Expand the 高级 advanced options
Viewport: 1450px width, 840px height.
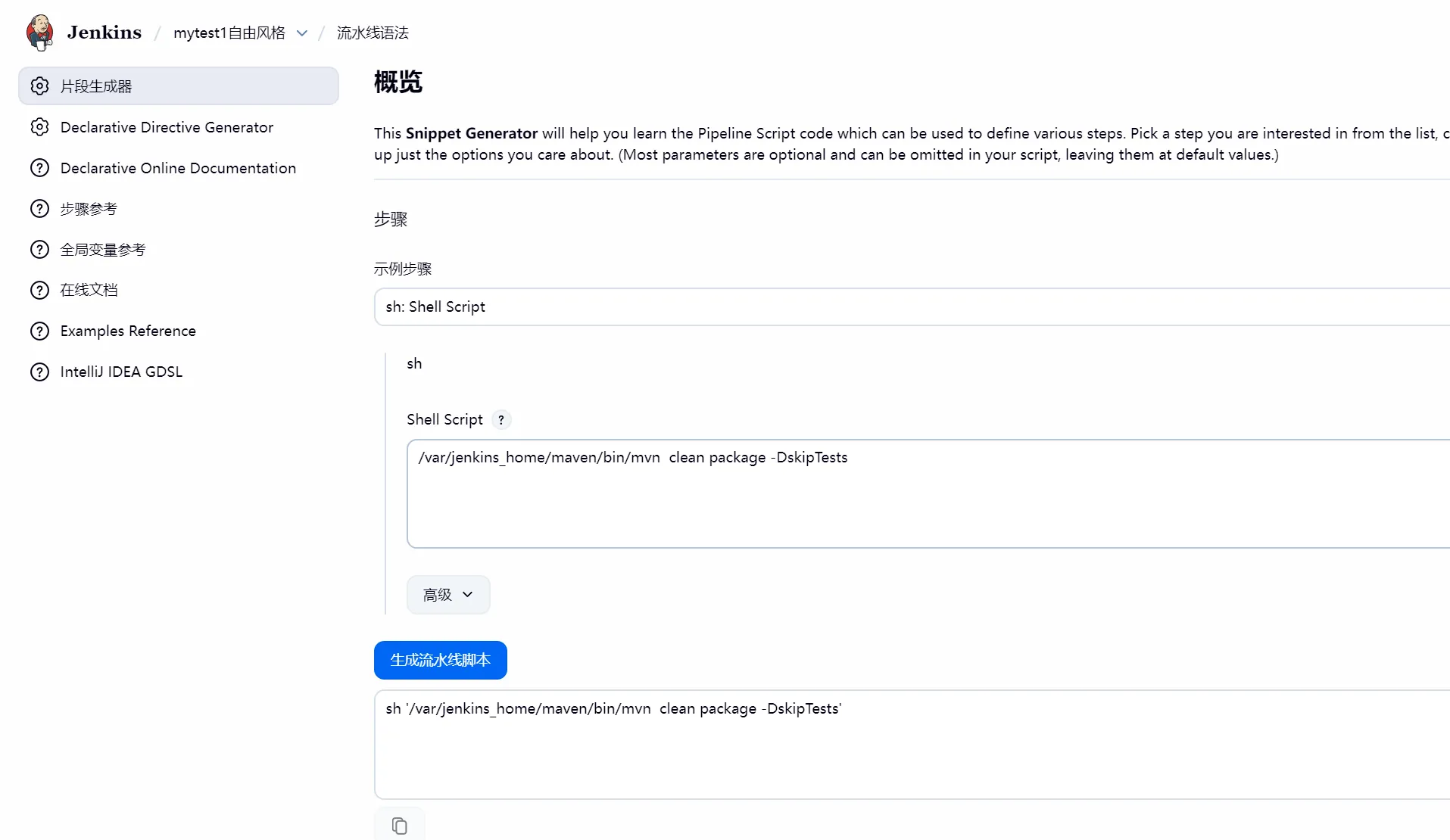tap(448, 595)
